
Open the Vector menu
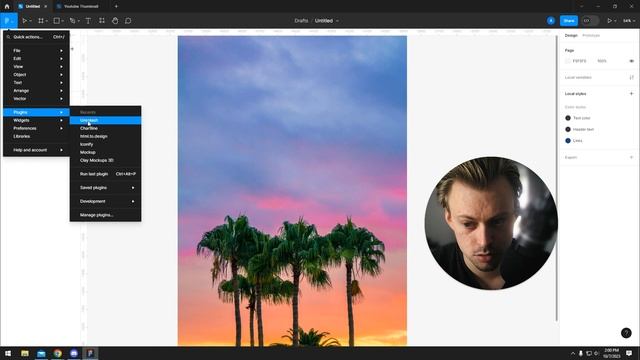click(x=36, y=98)
